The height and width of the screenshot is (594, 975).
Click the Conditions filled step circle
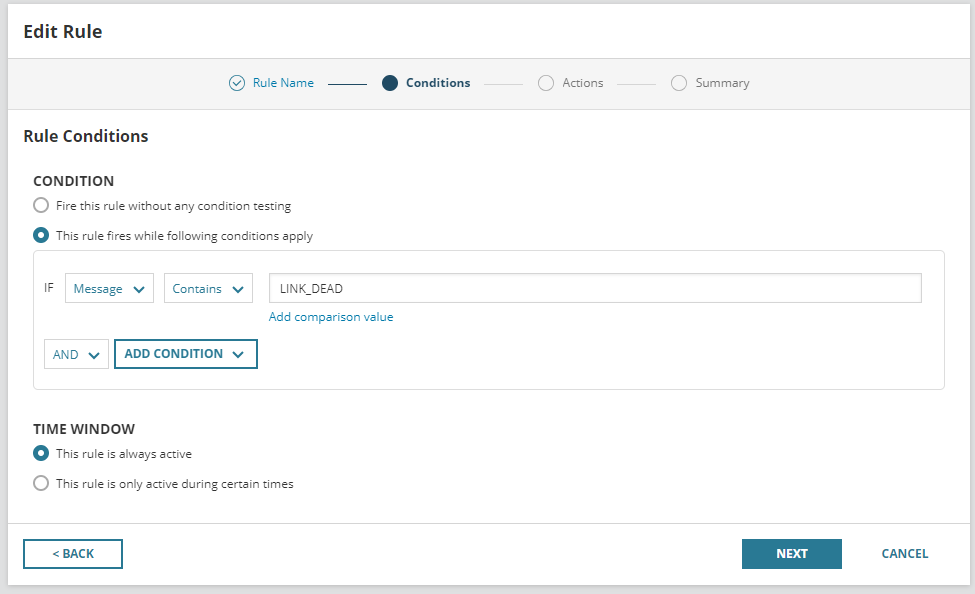click(390, 83)
